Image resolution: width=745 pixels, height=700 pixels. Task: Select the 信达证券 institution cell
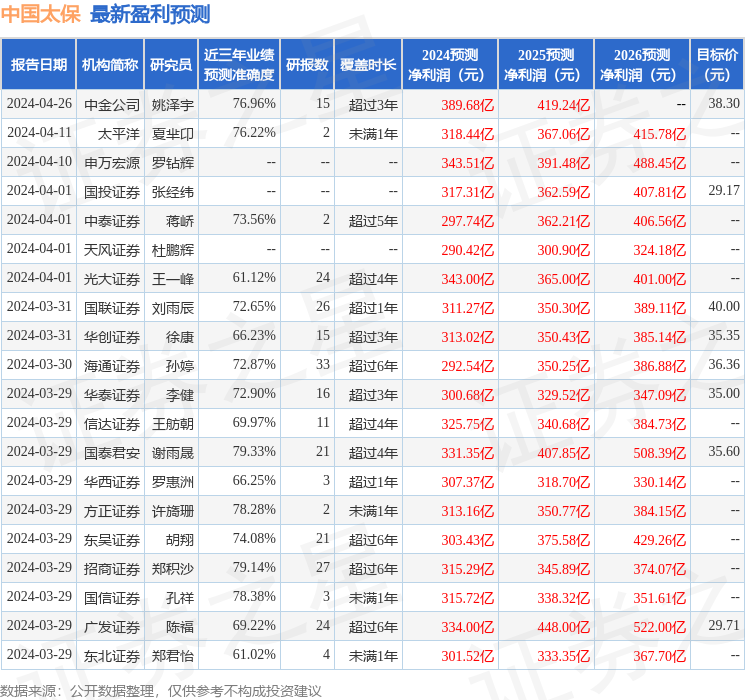112,423
